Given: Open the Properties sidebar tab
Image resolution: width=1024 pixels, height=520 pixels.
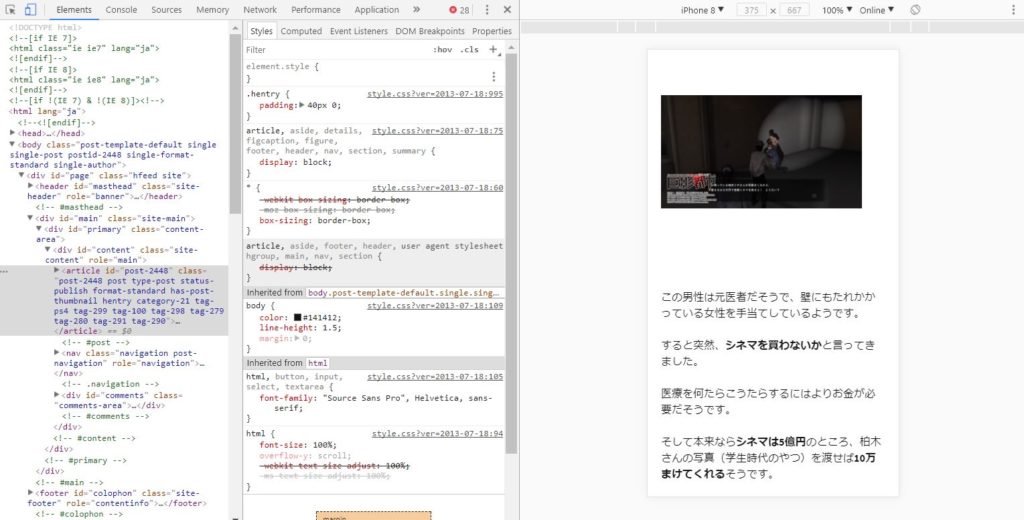Looking at the screenshot, I should (492, 31).
